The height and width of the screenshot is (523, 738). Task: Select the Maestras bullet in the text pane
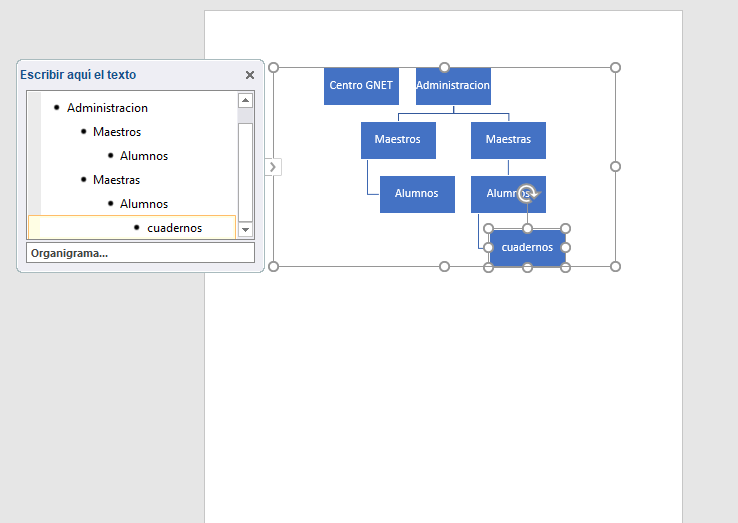[x=117, y=180]
